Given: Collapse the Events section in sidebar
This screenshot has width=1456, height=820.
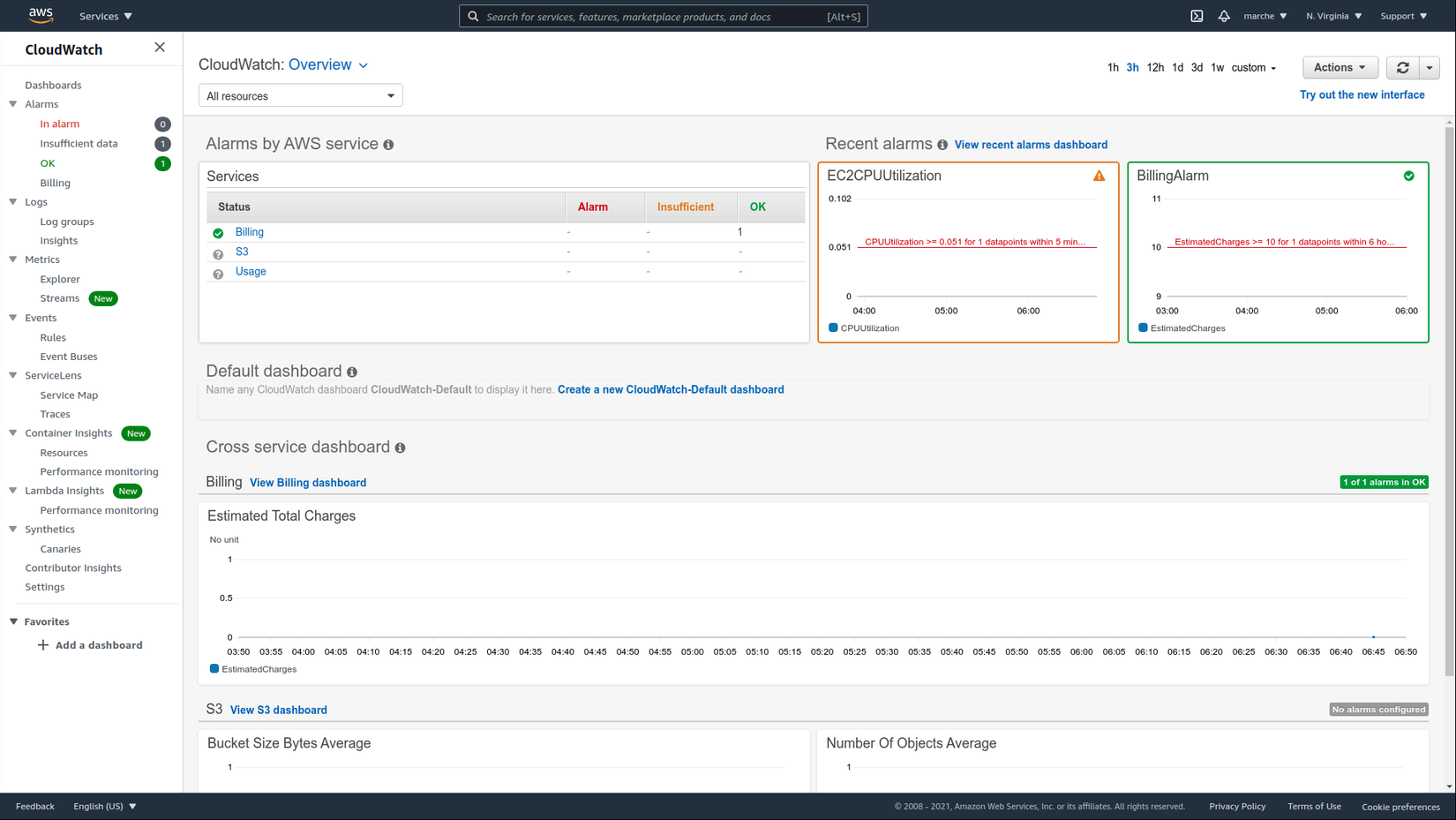Looking at the screenshot, I should (x=13, y=318).
